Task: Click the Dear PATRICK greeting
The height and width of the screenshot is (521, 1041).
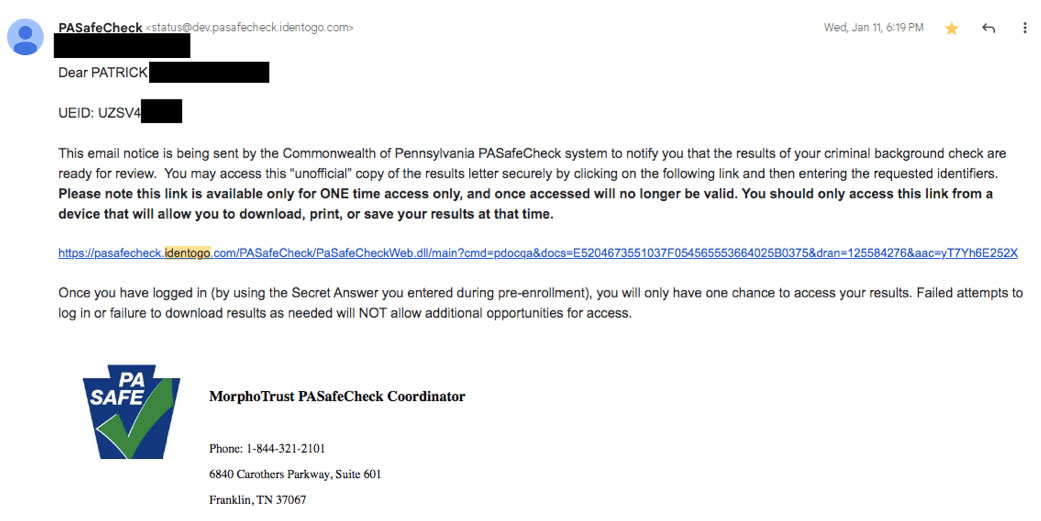Action: 103,73
